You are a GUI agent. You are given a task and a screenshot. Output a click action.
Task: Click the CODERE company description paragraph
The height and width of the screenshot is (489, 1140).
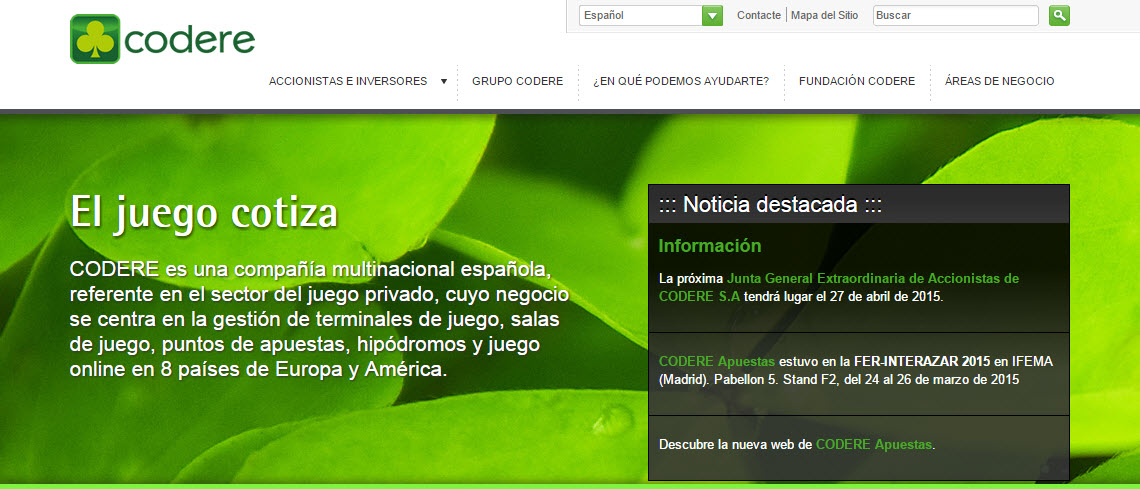319,320
